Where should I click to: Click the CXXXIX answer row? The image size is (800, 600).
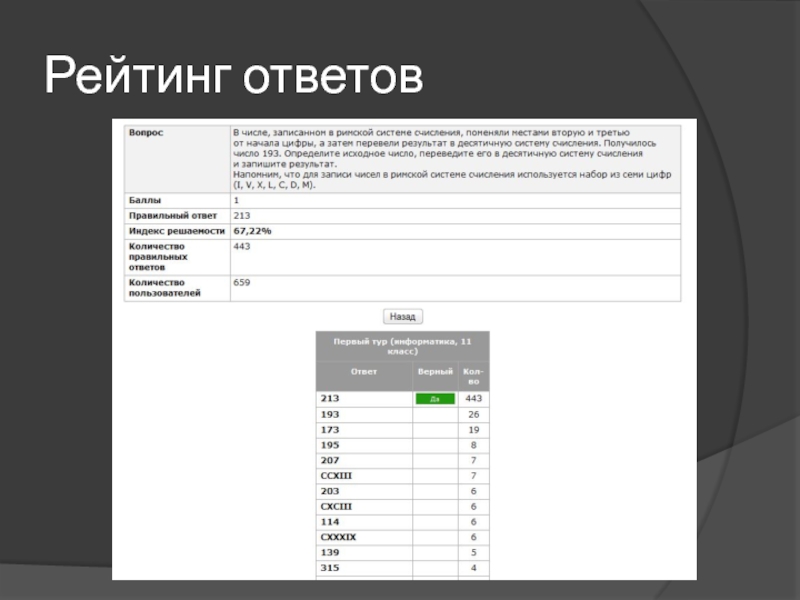(x=338, y=537)
